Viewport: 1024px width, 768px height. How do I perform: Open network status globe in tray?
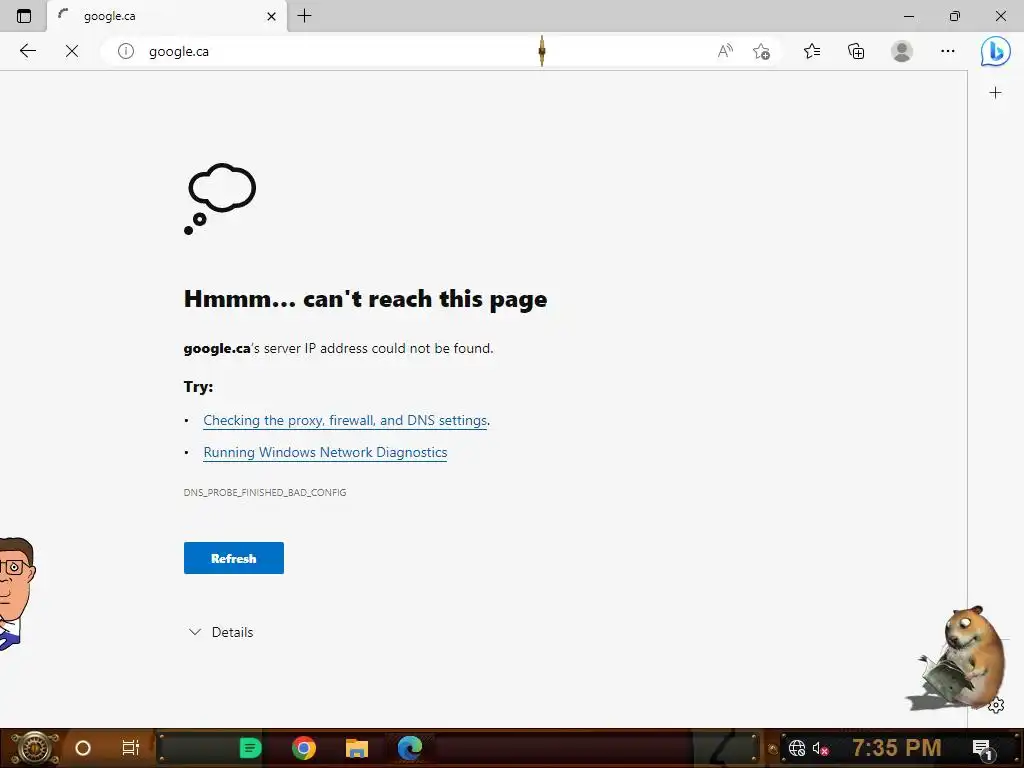pyautogui.click(x=797, y=748)
